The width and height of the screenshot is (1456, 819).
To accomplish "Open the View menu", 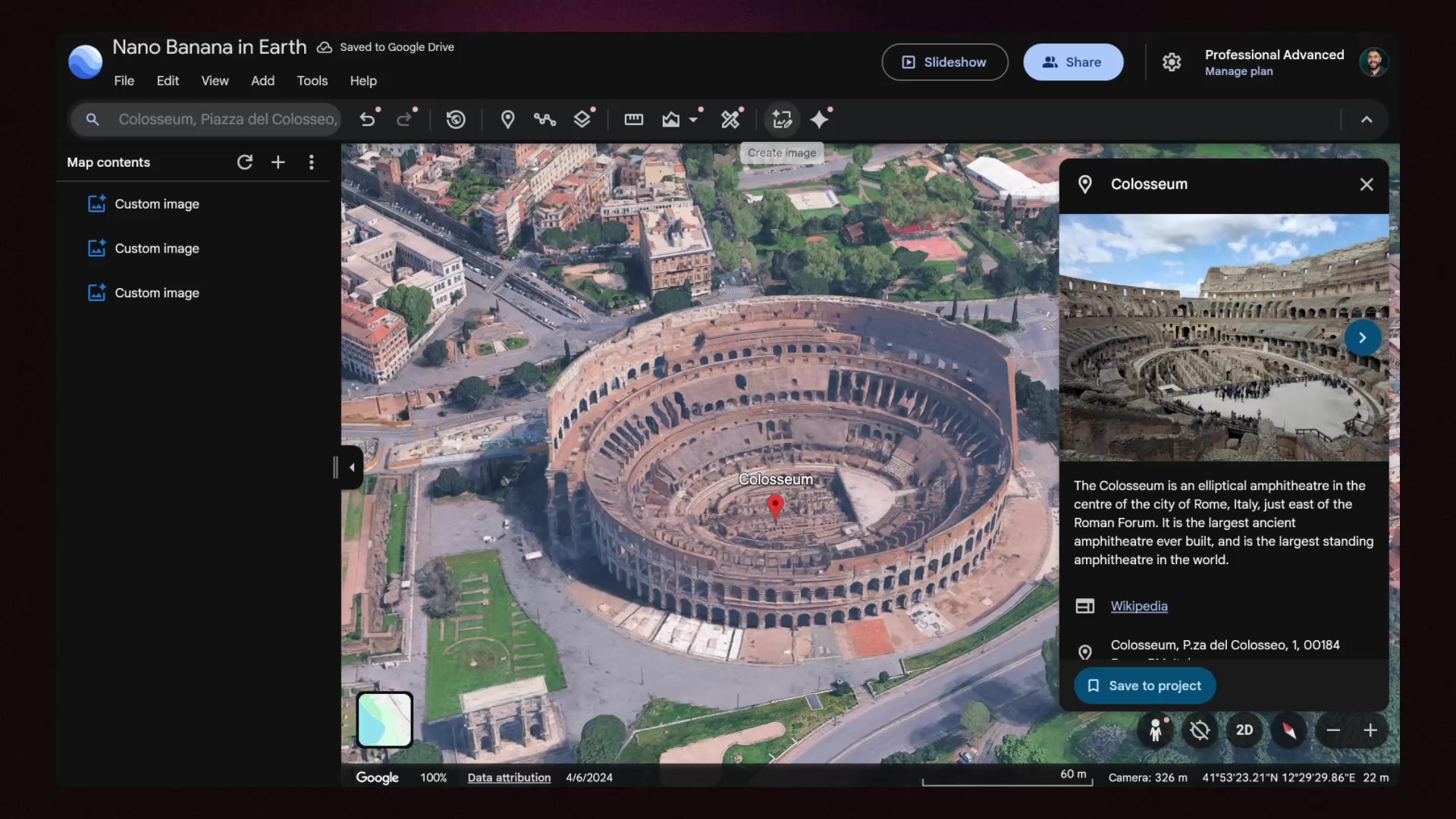I will (215, 80).
